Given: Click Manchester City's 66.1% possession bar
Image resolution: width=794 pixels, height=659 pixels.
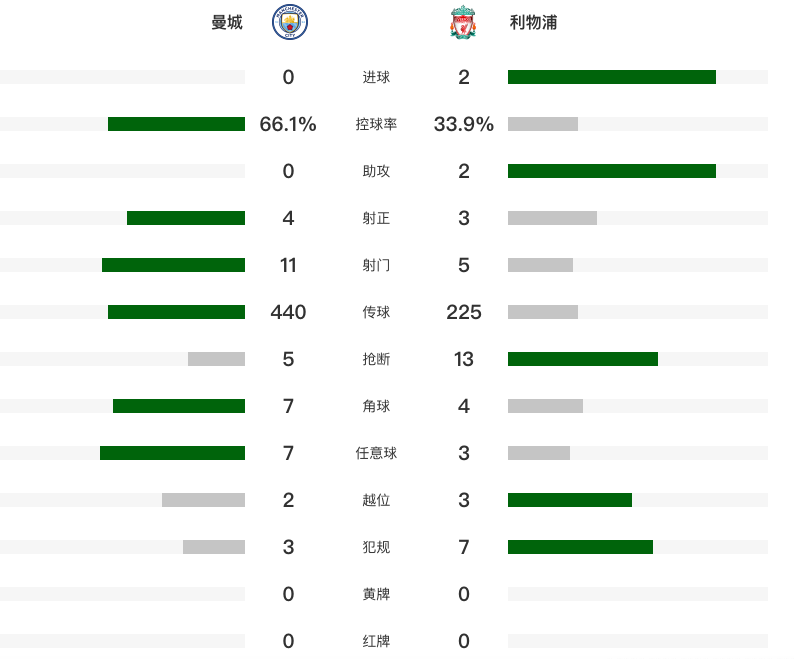Looking at the screenshot, I should (176, 124).
